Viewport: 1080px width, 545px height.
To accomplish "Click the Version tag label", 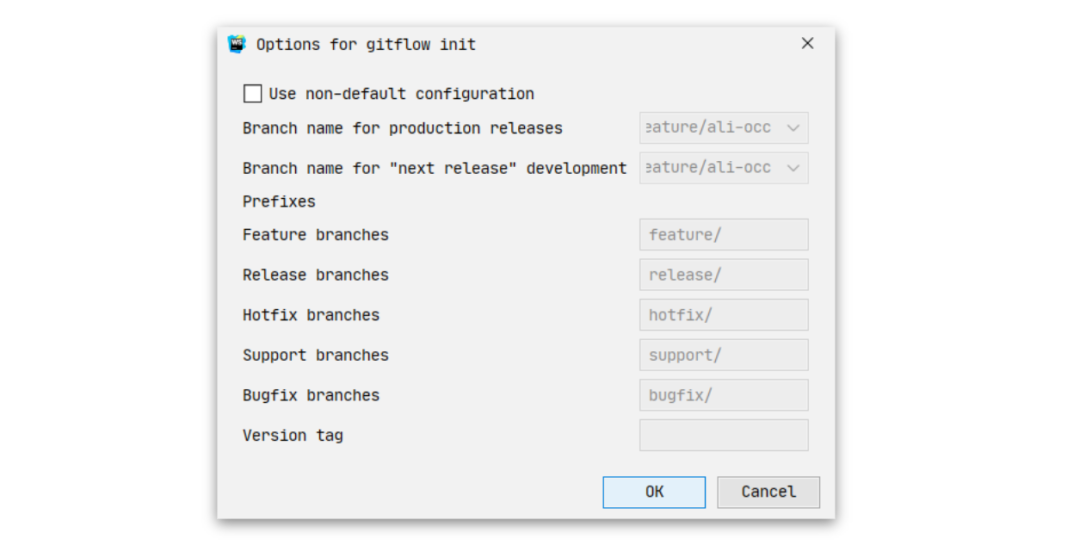I will coord(293,435).
